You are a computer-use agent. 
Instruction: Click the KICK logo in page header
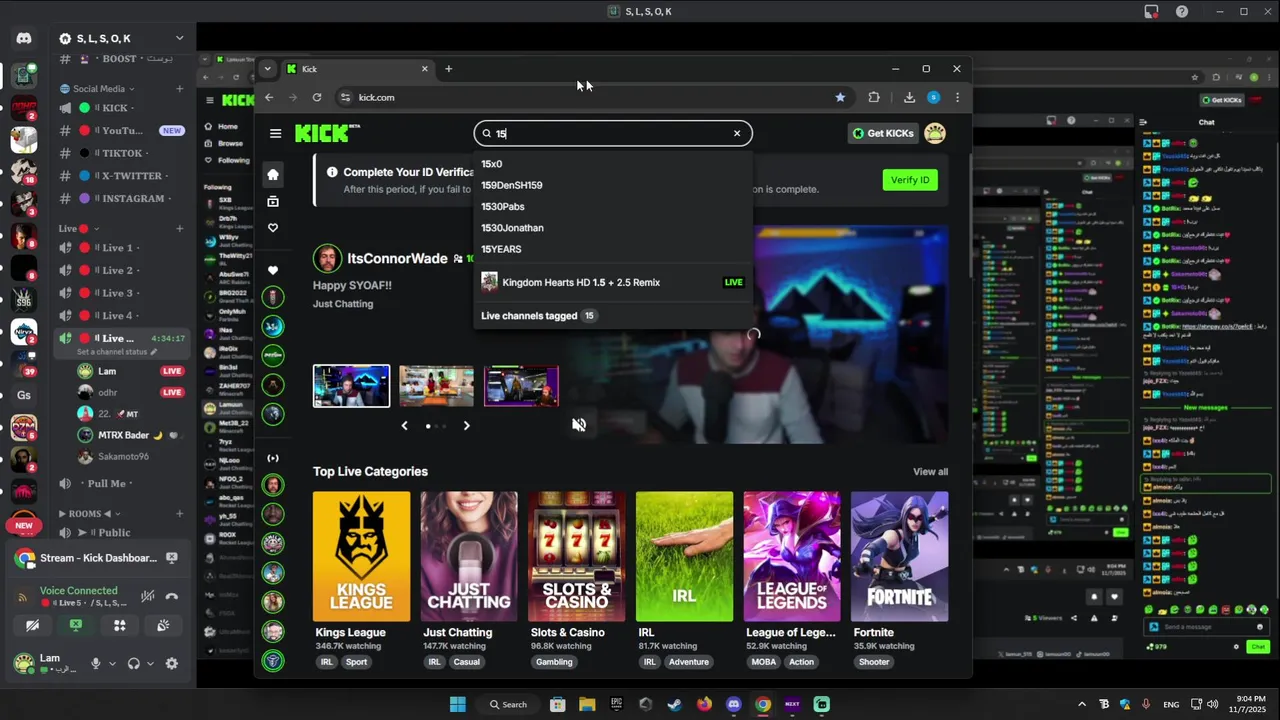[x=327, y=133]
